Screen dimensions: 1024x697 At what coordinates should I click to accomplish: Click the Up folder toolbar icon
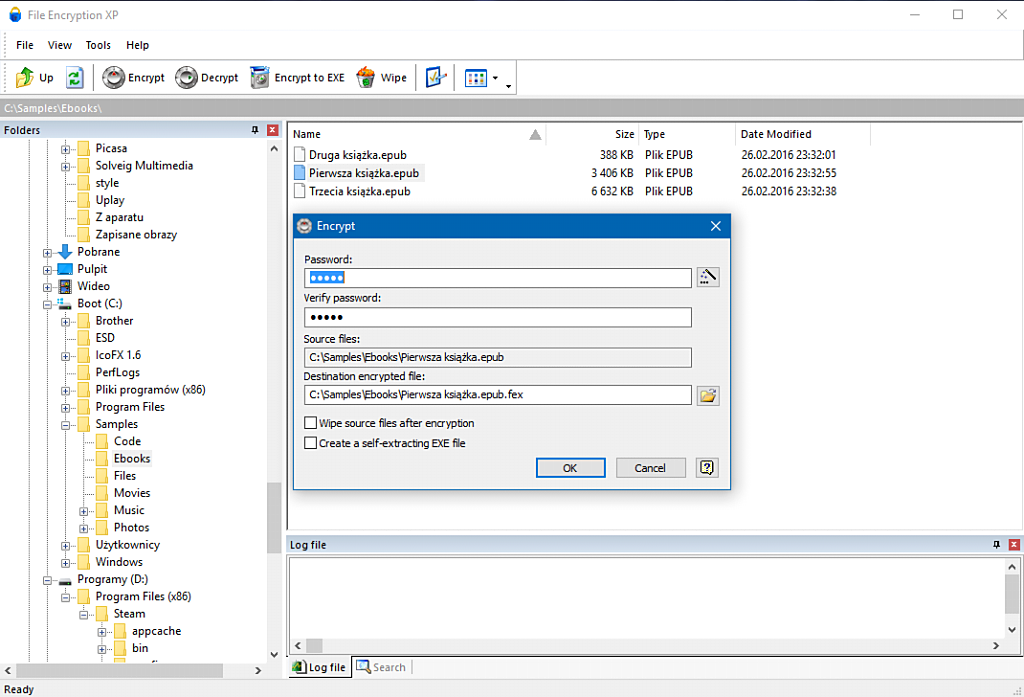(25, 78)
